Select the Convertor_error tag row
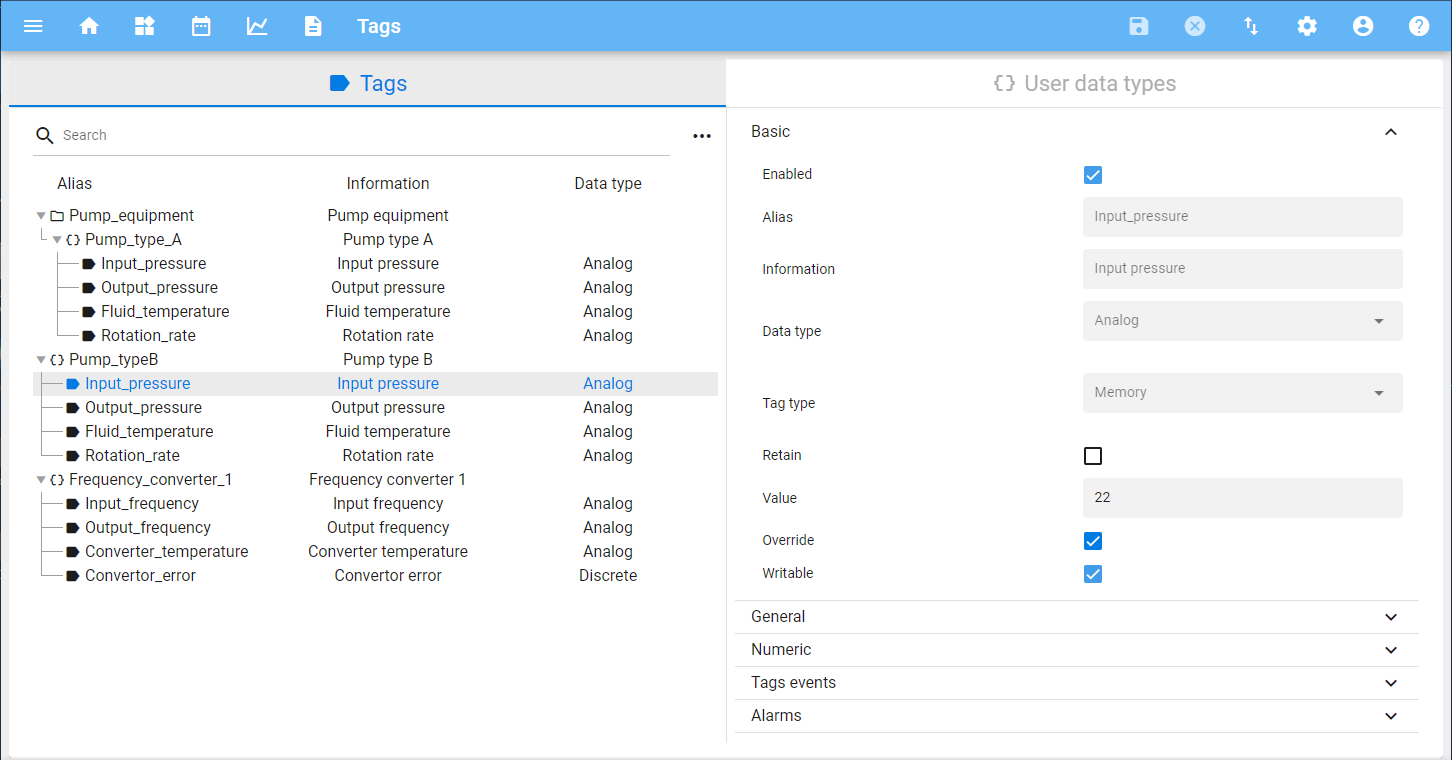This screenshot has width=1452, height=760. click(140, 576)
